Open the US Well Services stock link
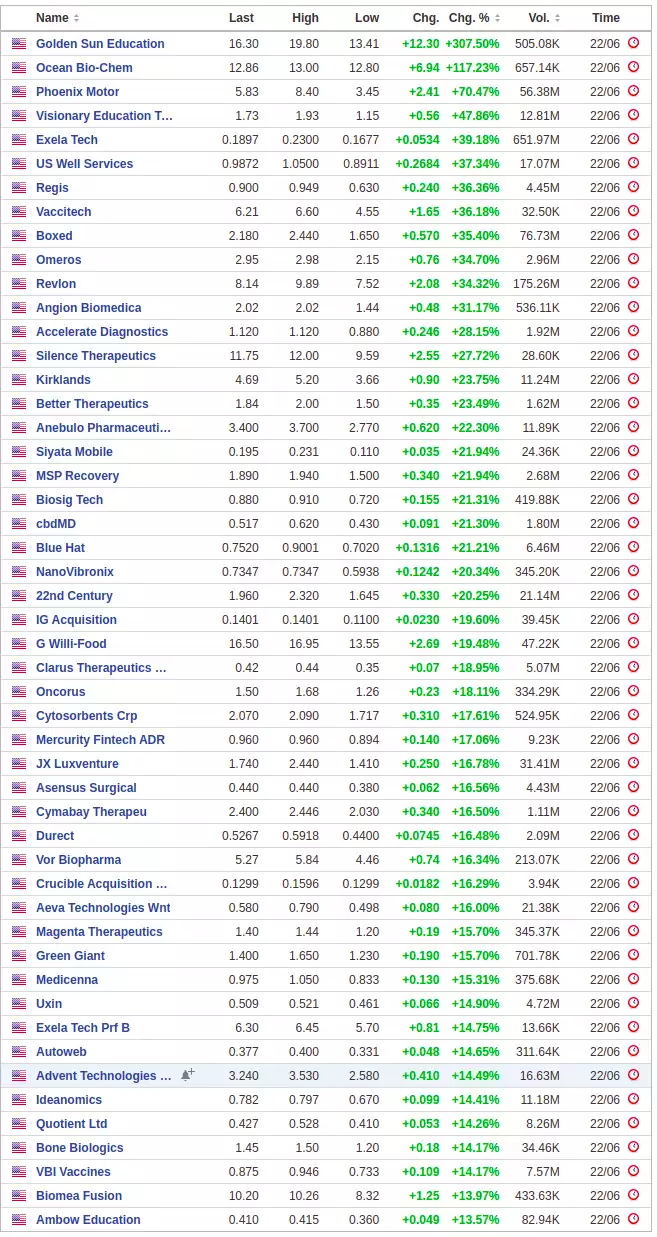The width and height of the screenshot is (657, 1237). [84, 164]
